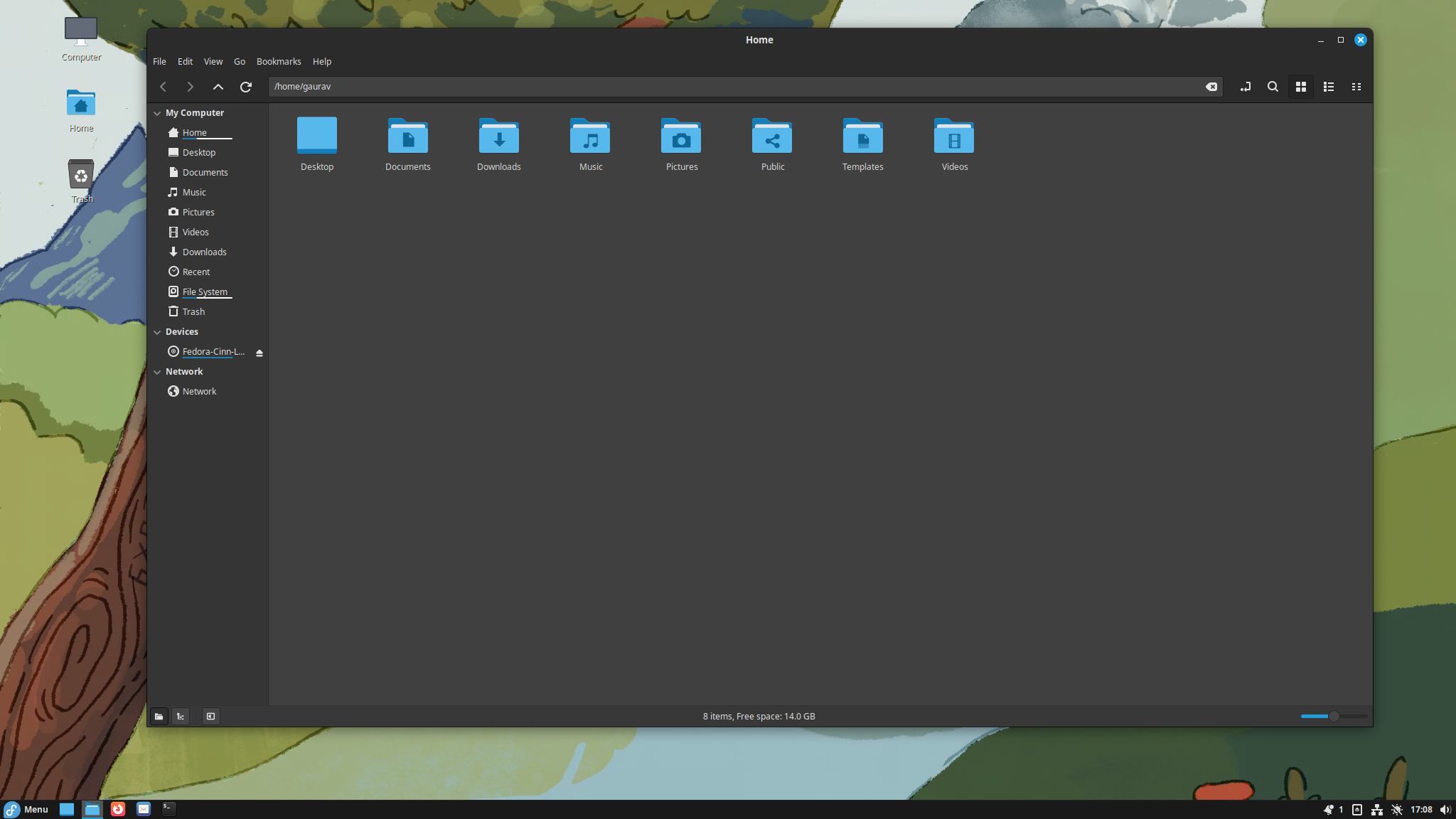
Task: Toggle location entry mode button
Action: (1246, 87)
